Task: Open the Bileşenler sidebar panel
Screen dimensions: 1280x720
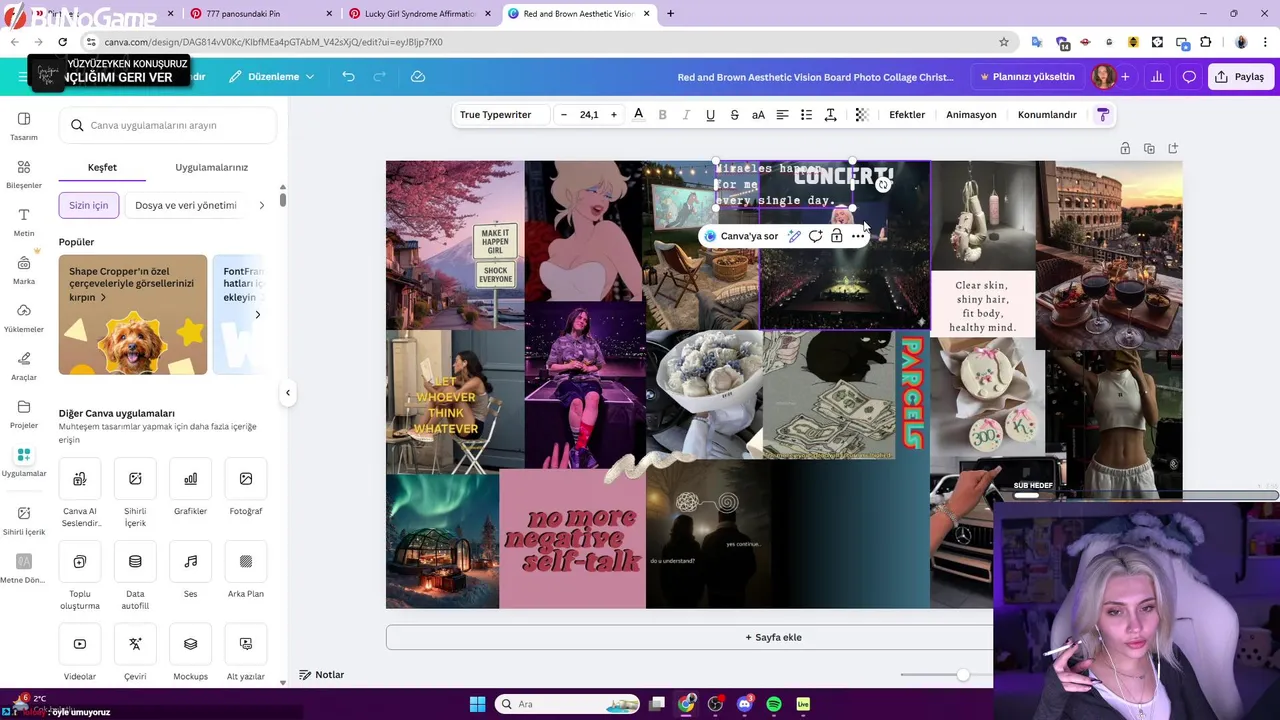Action: (x=24, y=174)
